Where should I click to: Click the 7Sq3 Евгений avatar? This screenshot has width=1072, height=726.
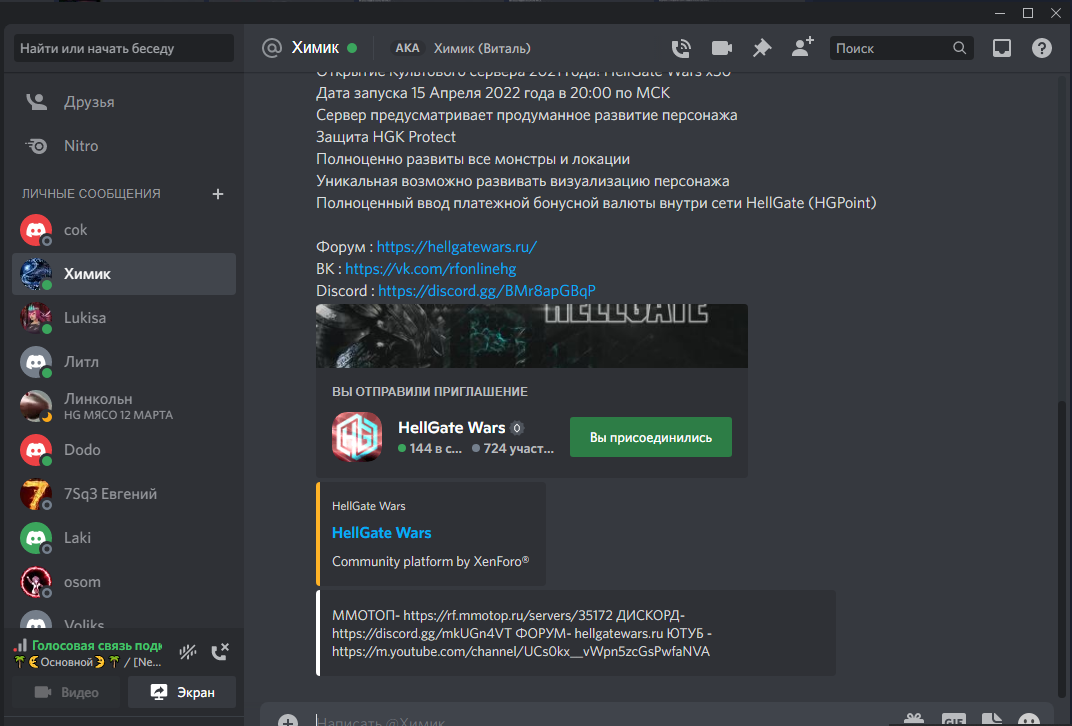[36, 494]
